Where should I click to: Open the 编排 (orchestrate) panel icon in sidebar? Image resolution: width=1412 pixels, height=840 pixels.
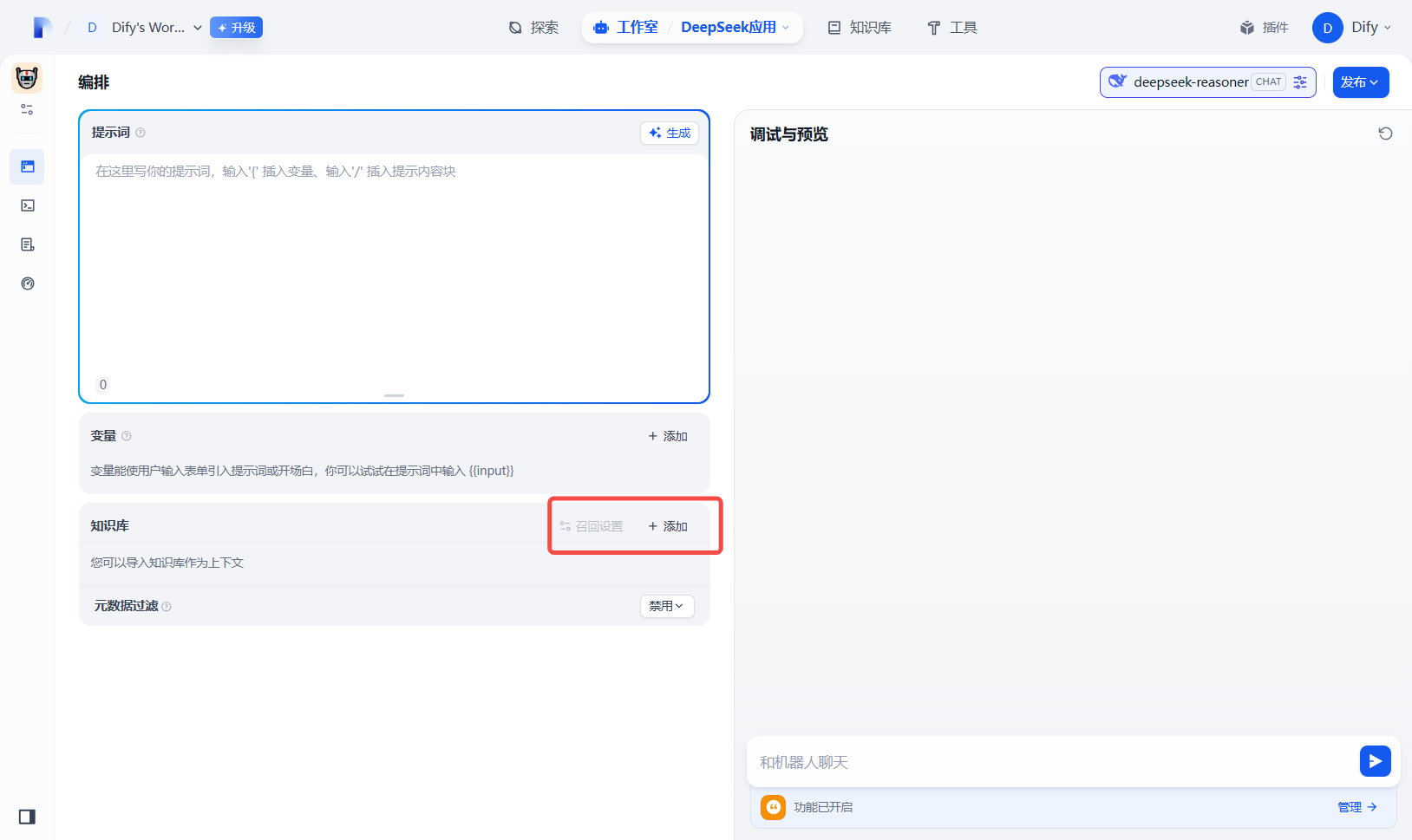pos(27,166)
